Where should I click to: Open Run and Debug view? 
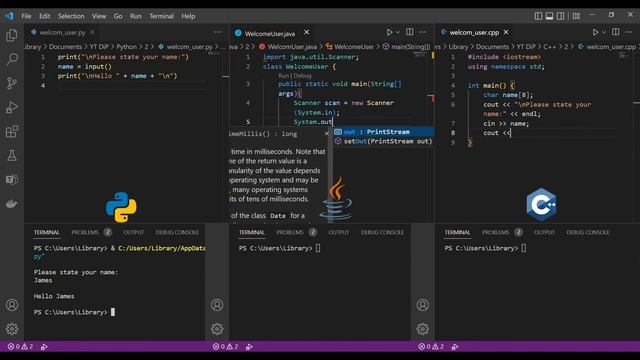[x=12, y=107]
